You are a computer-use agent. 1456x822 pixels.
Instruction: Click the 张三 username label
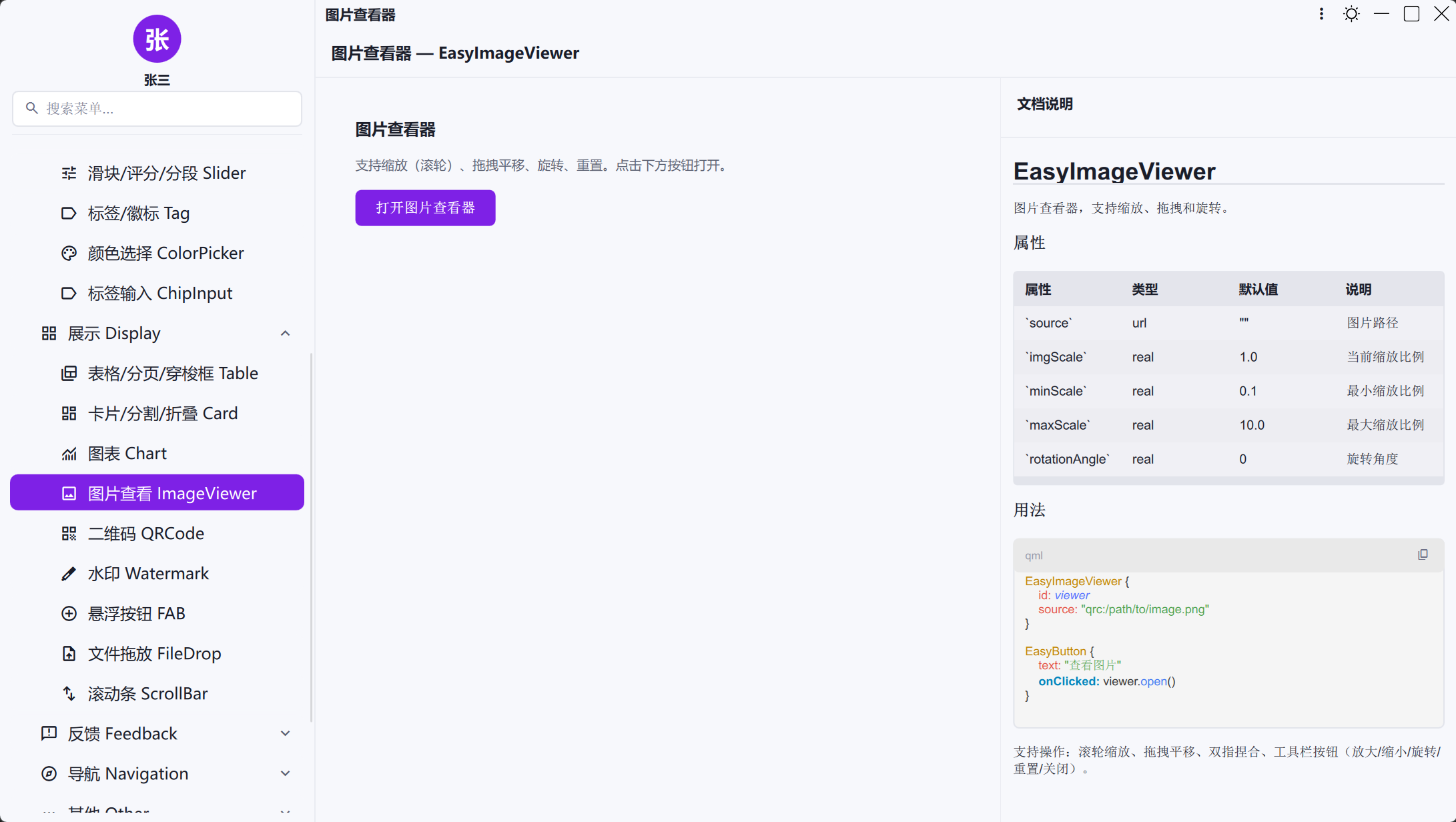point(157,80)
